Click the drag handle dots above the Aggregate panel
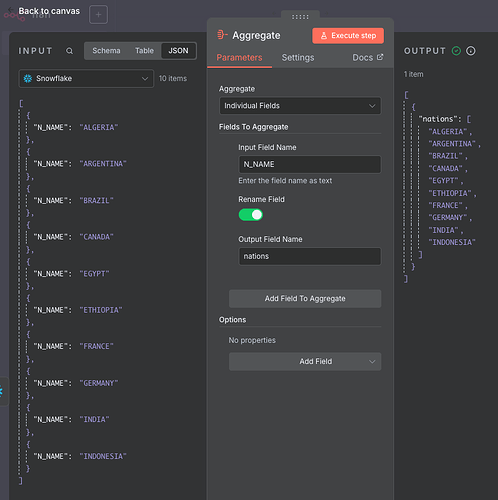This screenshot has width=498, height=500. coord(300,17)
